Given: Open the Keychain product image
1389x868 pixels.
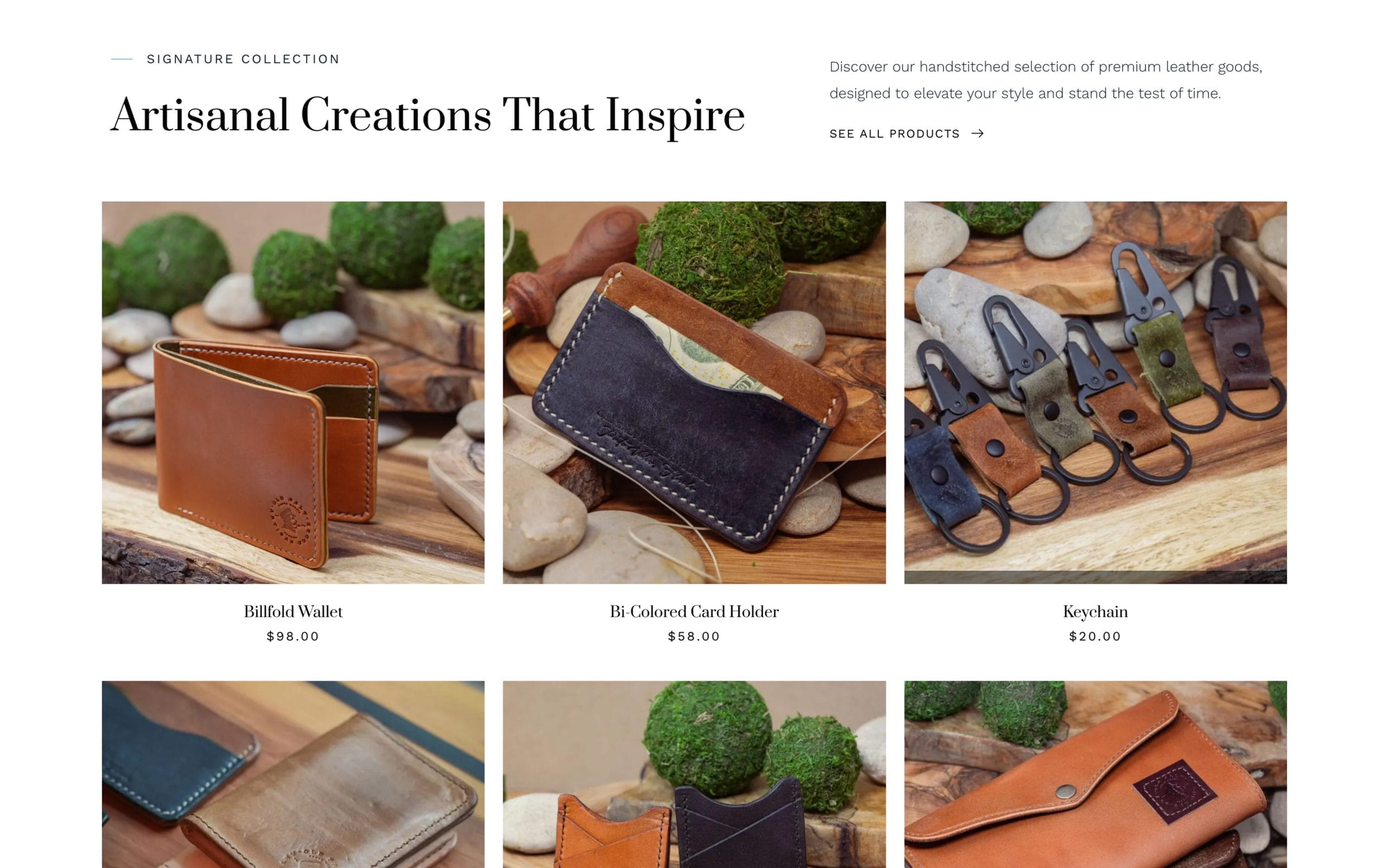Looking at the screenshot, I should (x=1095, y=393).
